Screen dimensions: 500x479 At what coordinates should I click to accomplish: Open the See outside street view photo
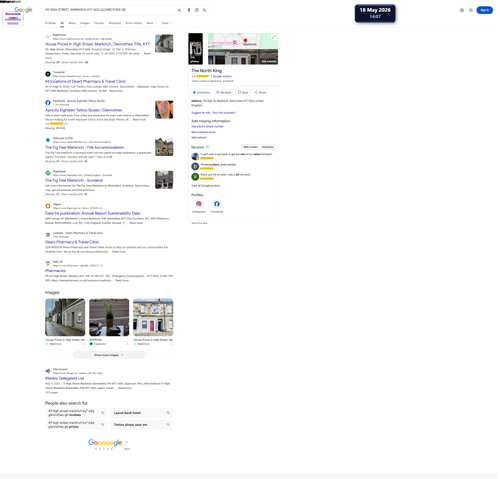tap(244, 57)
